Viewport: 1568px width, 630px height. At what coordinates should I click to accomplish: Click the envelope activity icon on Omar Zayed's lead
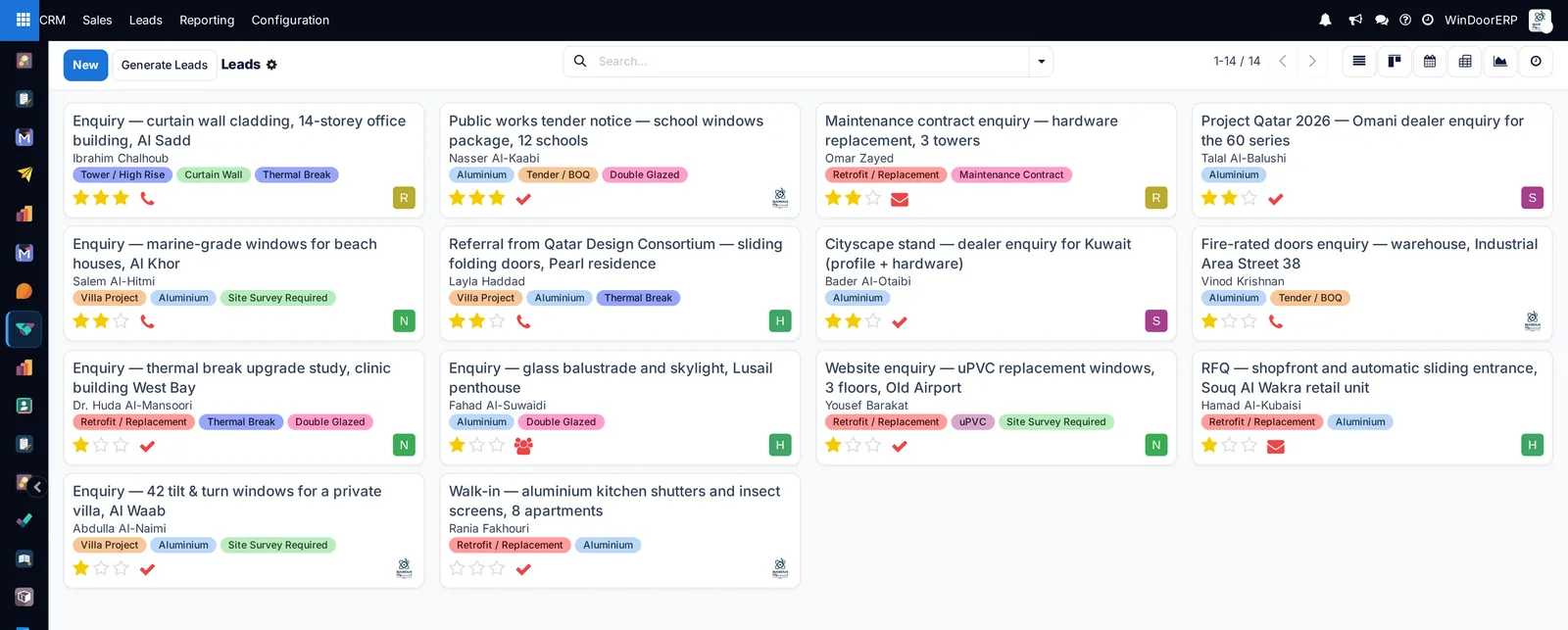click(x=900, y=199)
